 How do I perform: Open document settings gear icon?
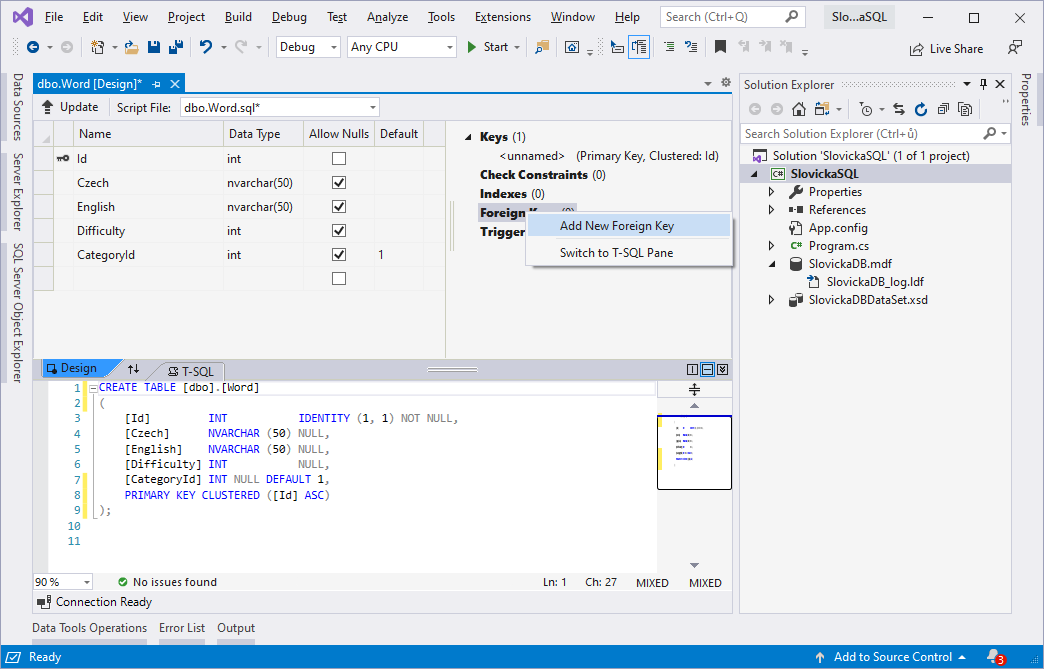726,83
